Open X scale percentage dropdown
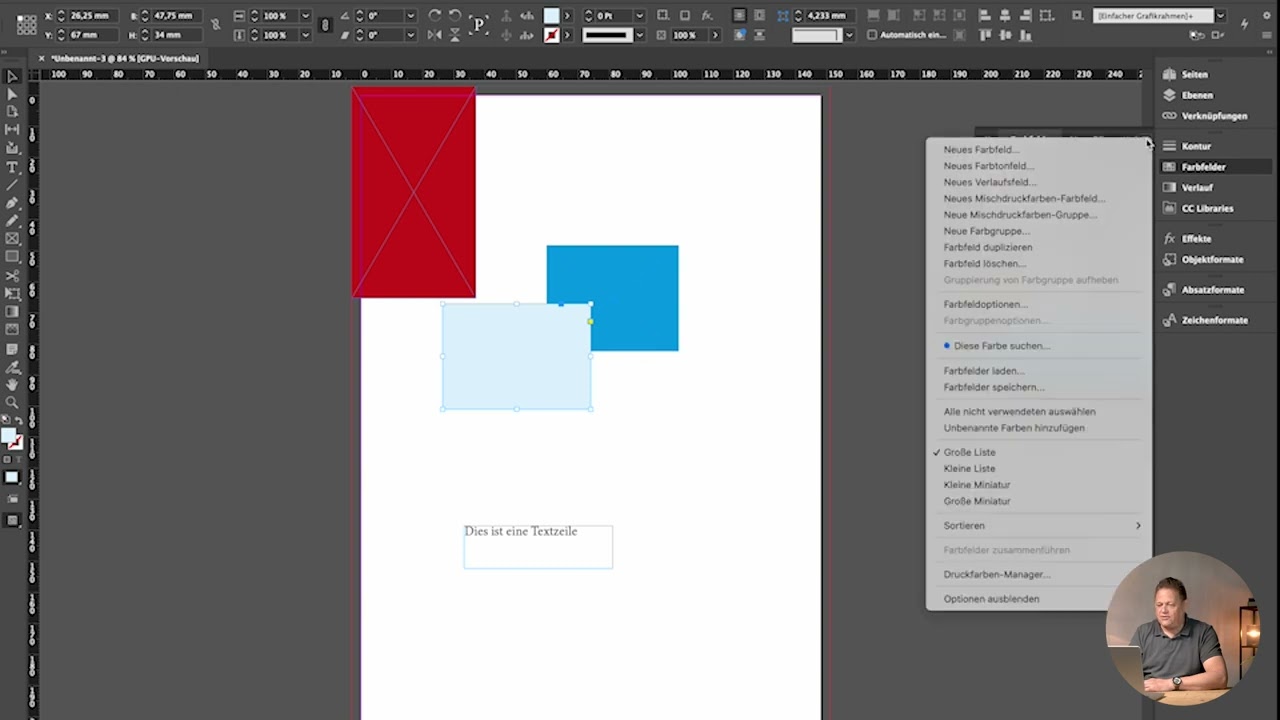 pos(306,16)
